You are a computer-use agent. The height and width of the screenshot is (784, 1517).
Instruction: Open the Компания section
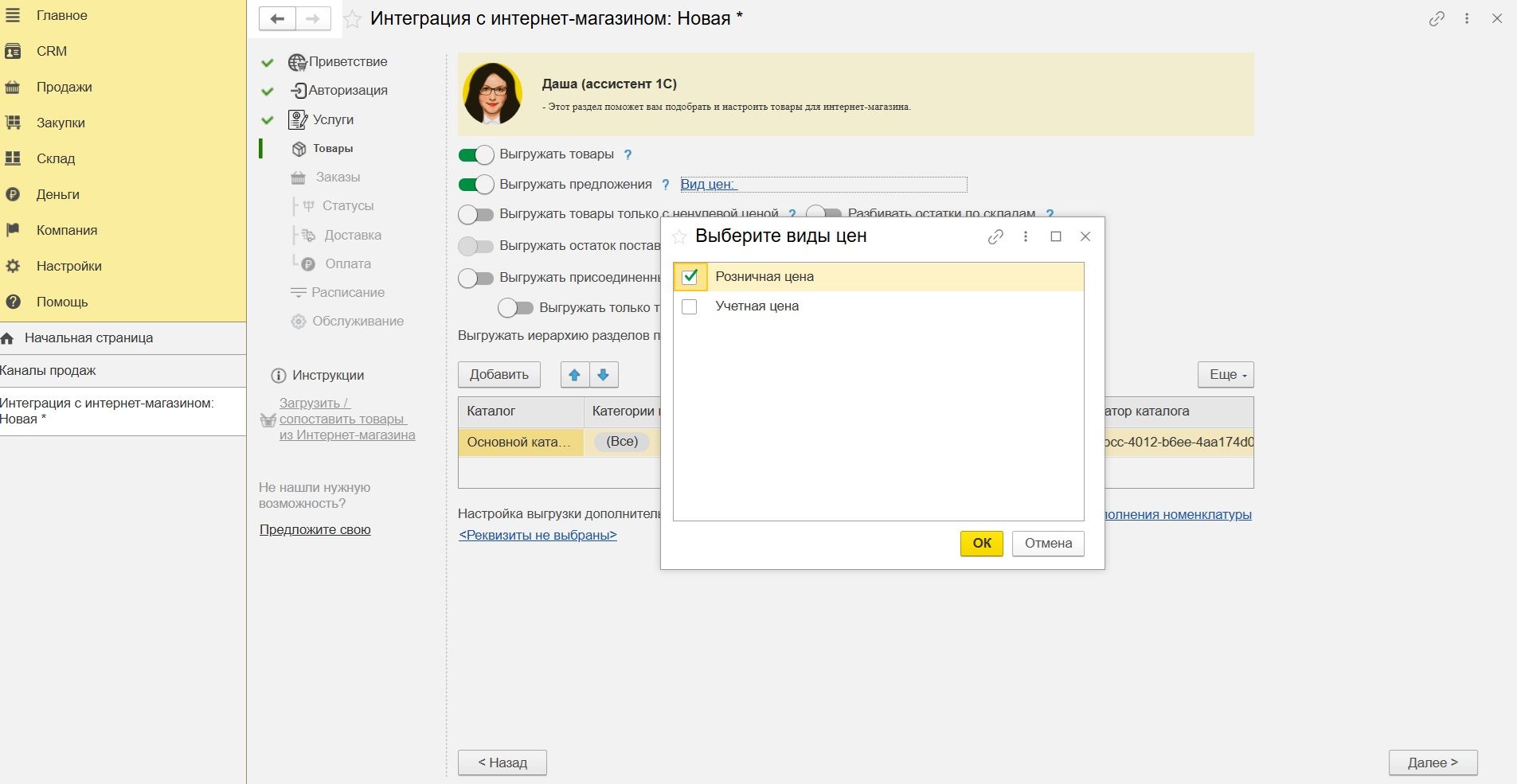pos(67,230)
